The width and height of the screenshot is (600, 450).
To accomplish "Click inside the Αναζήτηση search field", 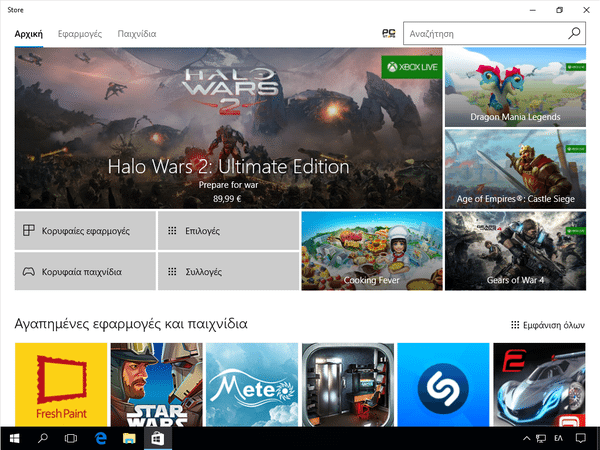I will (485, 33).
